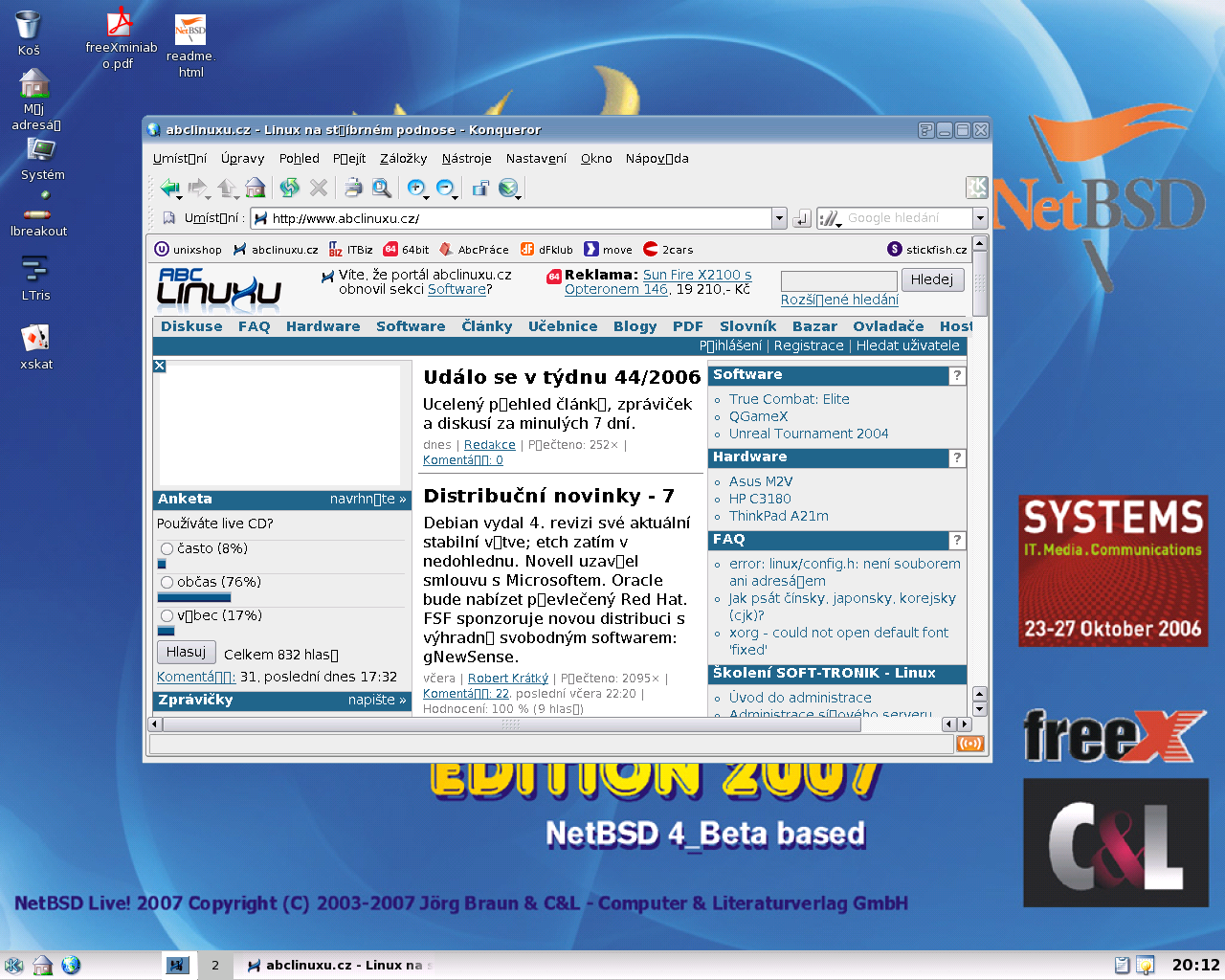This screenshot has width=1225, height=980.
Task: Click the FAQ section help question mark
Action: coord(956,540)
